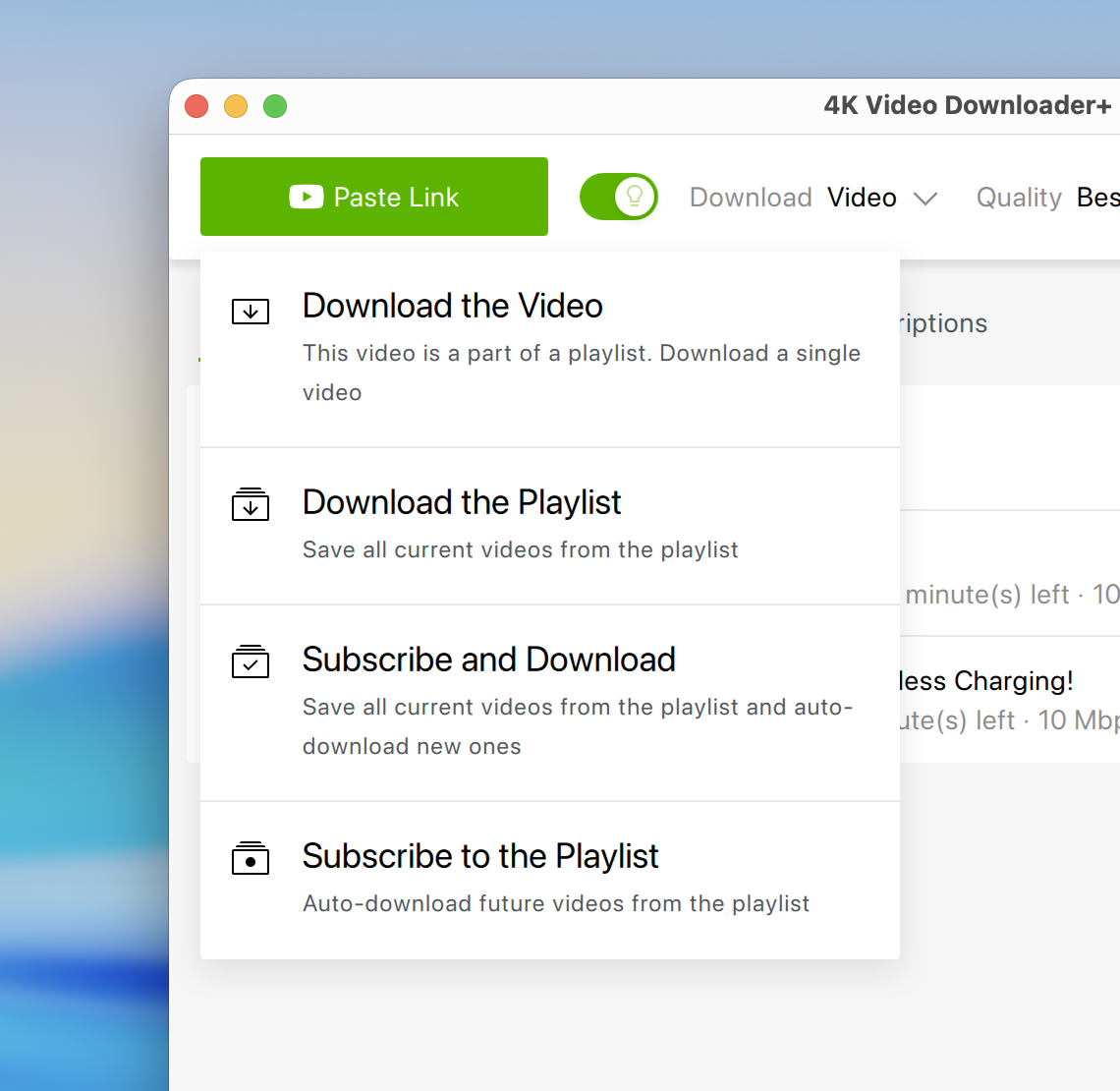Select Subscribe and Download option

tap(550, 703)
